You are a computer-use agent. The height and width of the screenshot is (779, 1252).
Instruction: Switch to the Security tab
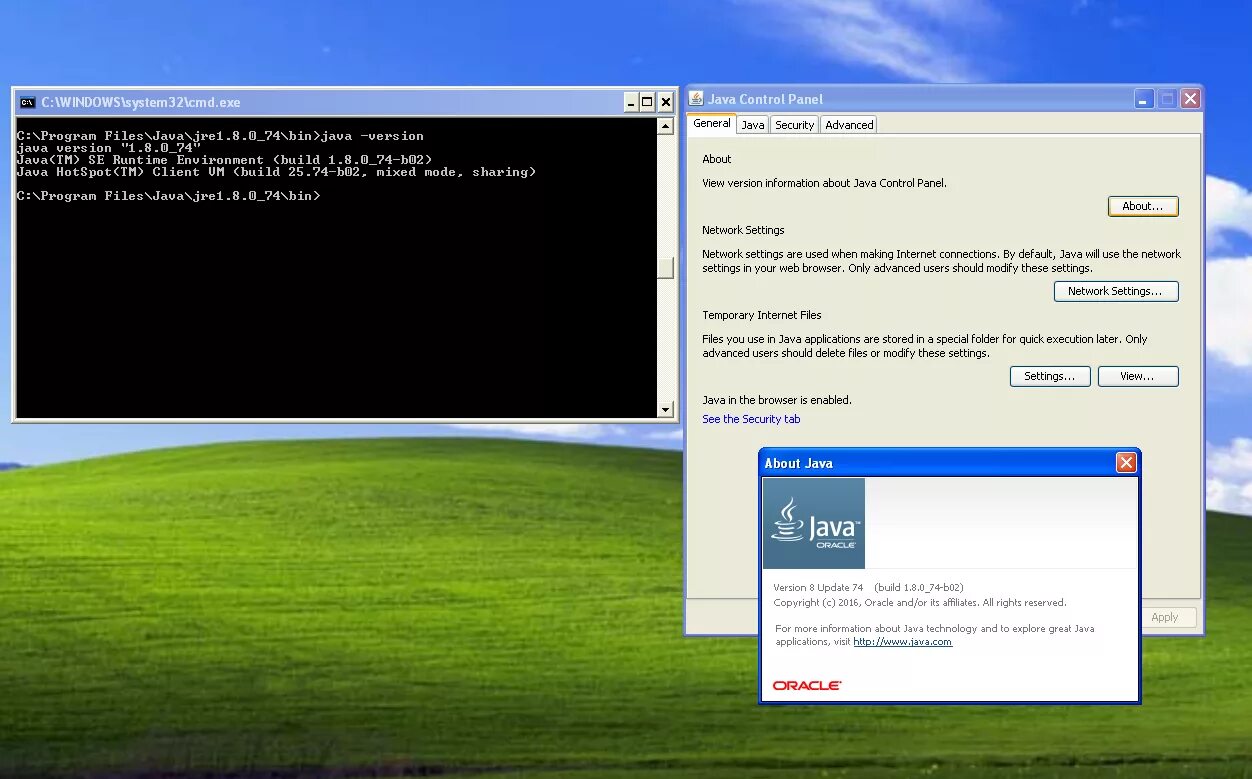pyautogui.click(x=794, y=125)
